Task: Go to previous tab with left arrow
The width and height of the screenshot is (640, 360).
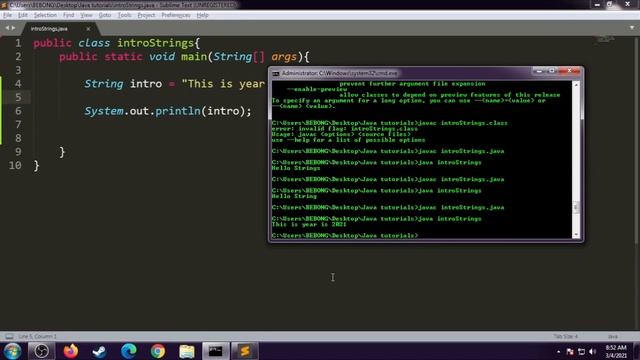Action: point(7,28)
